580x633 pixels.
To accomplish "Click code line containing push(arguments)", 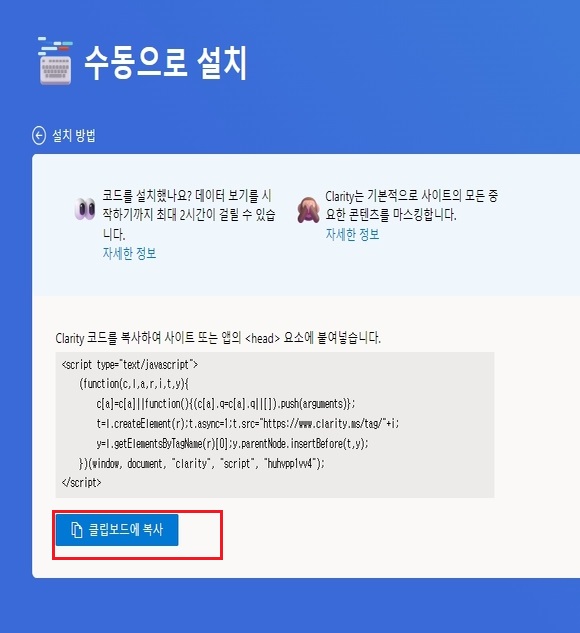I will click(x=226, y=404).
